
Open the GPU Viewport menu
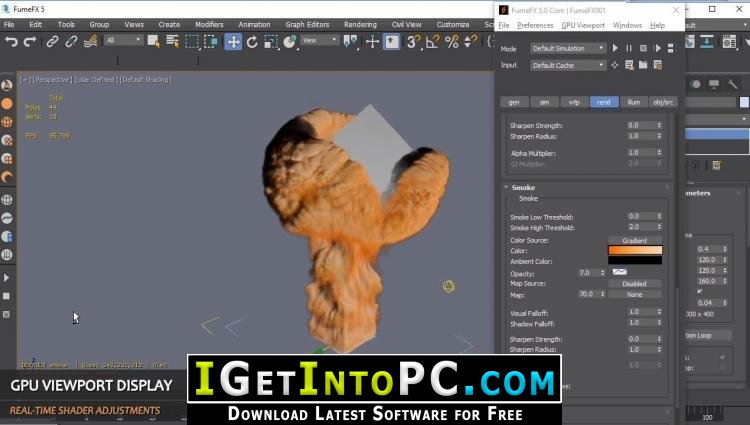pyautogui.click(x=583, y=25)
